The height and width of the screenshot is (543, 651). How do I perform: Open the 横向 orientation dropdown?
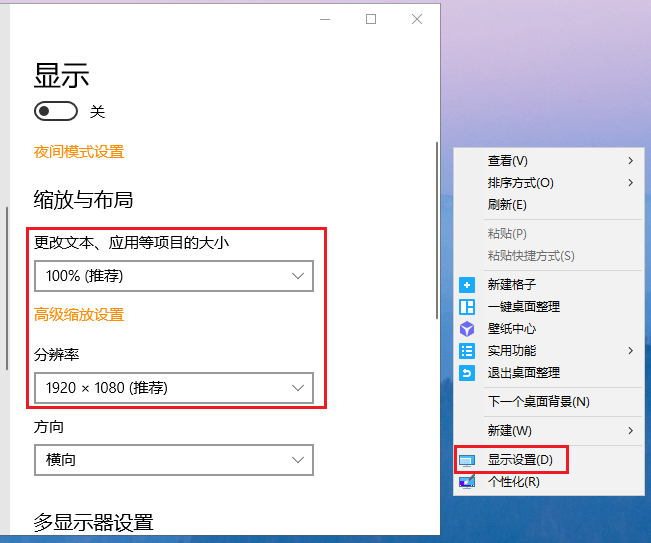(x=173, y=460)
